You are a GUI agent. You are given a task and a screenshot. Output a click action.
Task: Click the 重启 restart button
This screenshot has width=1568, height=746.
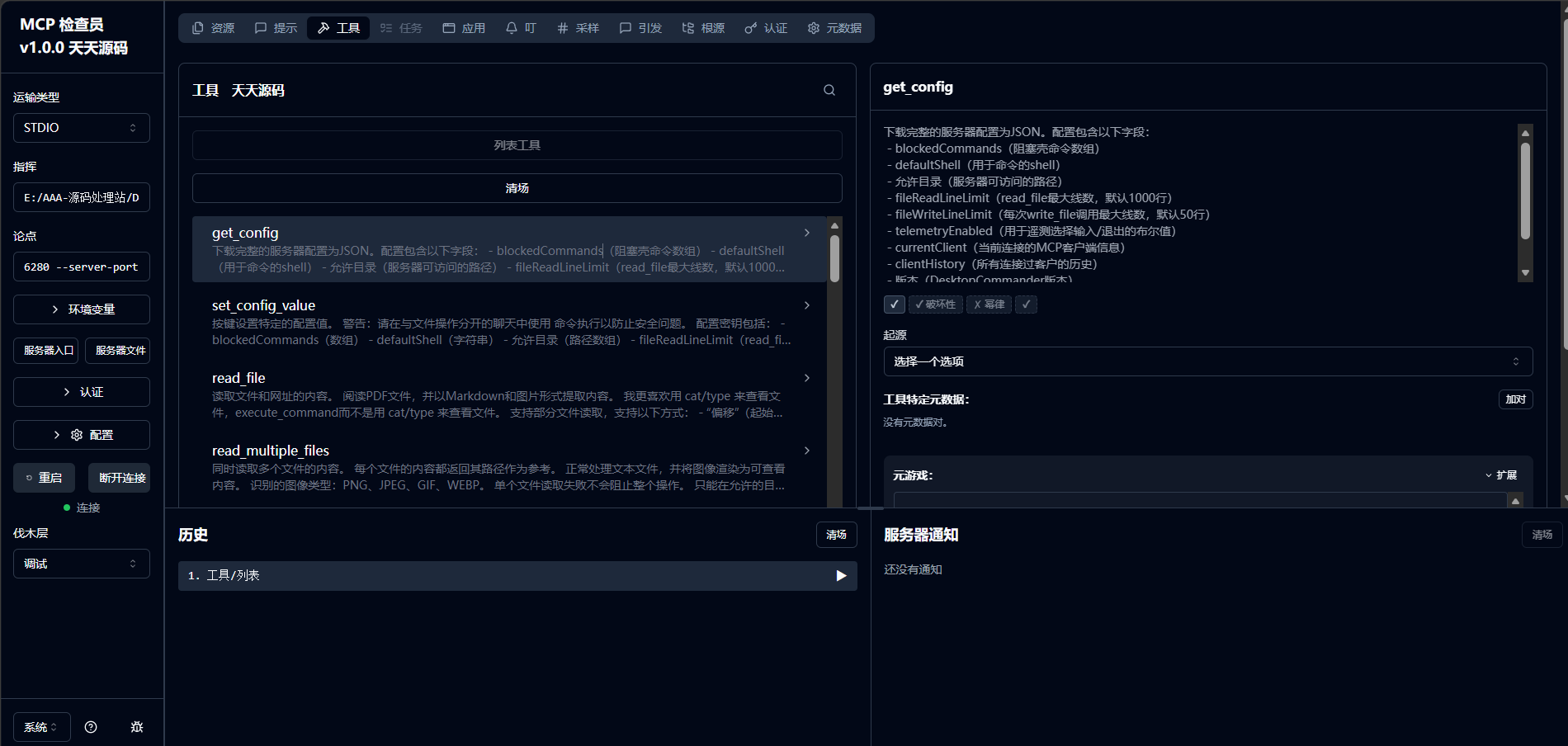tap(44, 478)
